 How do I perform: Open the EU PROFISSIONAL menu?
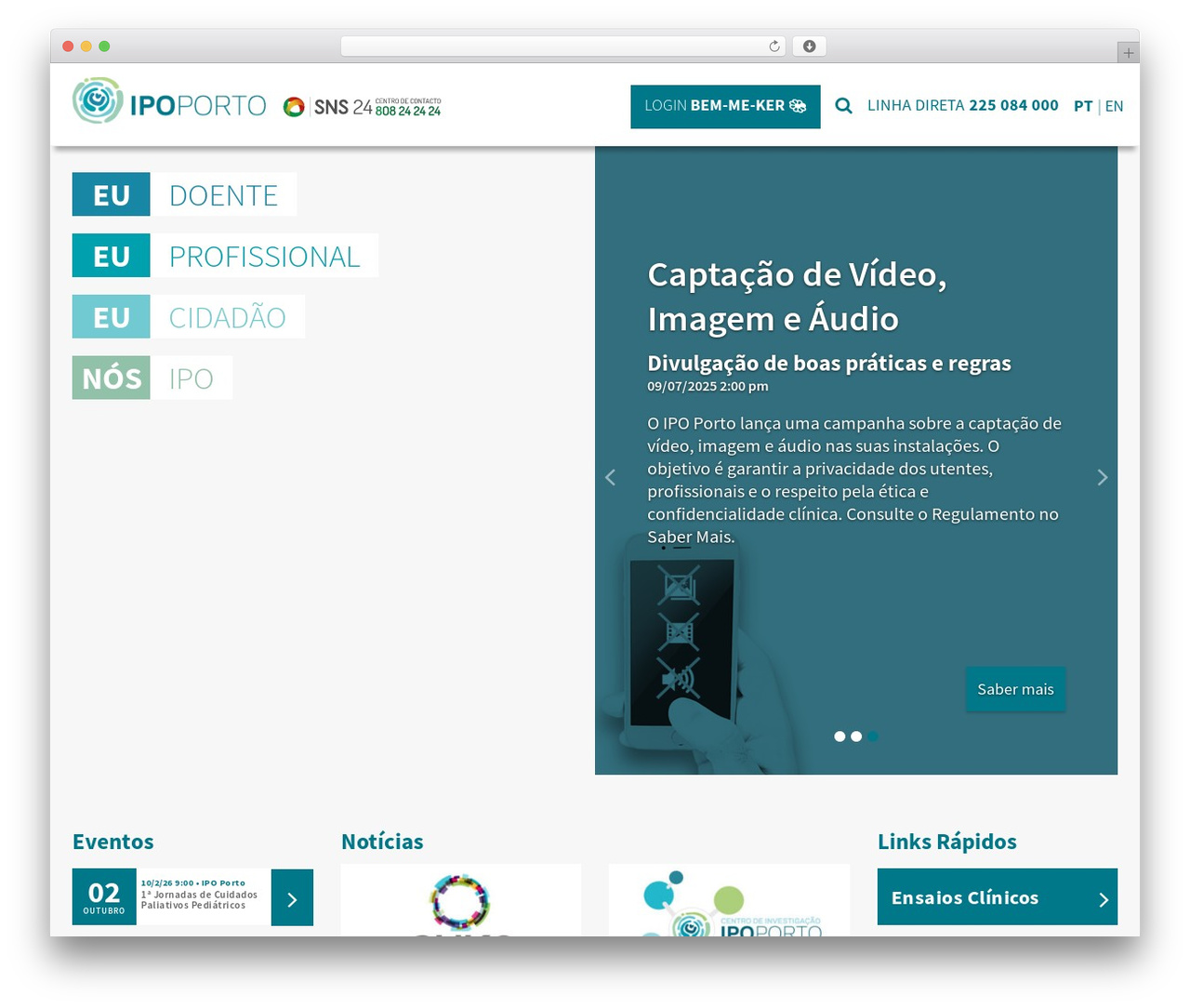[x=225, y=256]
